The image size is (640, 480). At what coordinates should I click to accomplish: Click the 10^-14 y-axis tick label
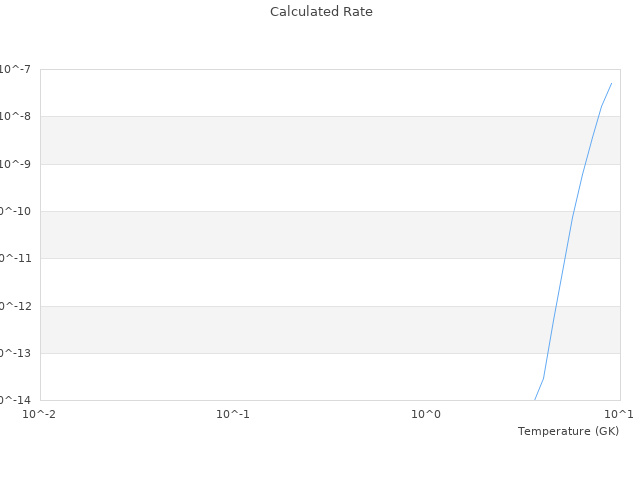click(13, 400)
